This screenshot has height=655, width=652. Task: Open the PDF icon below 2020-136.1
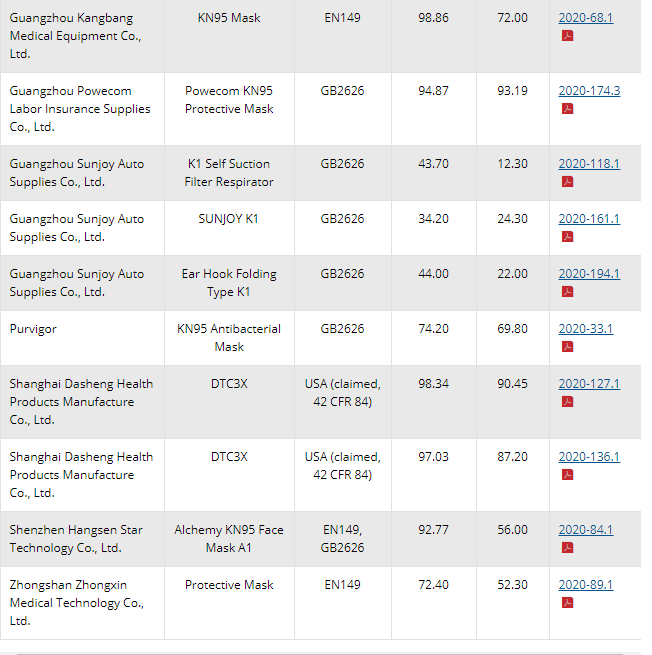coord(567,475)
